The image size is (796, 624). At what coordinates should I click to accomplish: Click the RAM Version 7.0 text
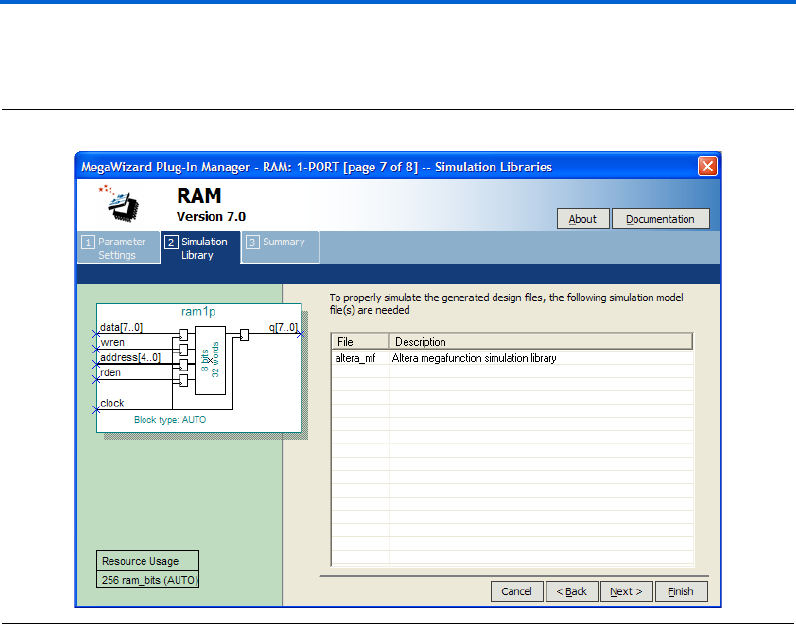click(211, 205)
